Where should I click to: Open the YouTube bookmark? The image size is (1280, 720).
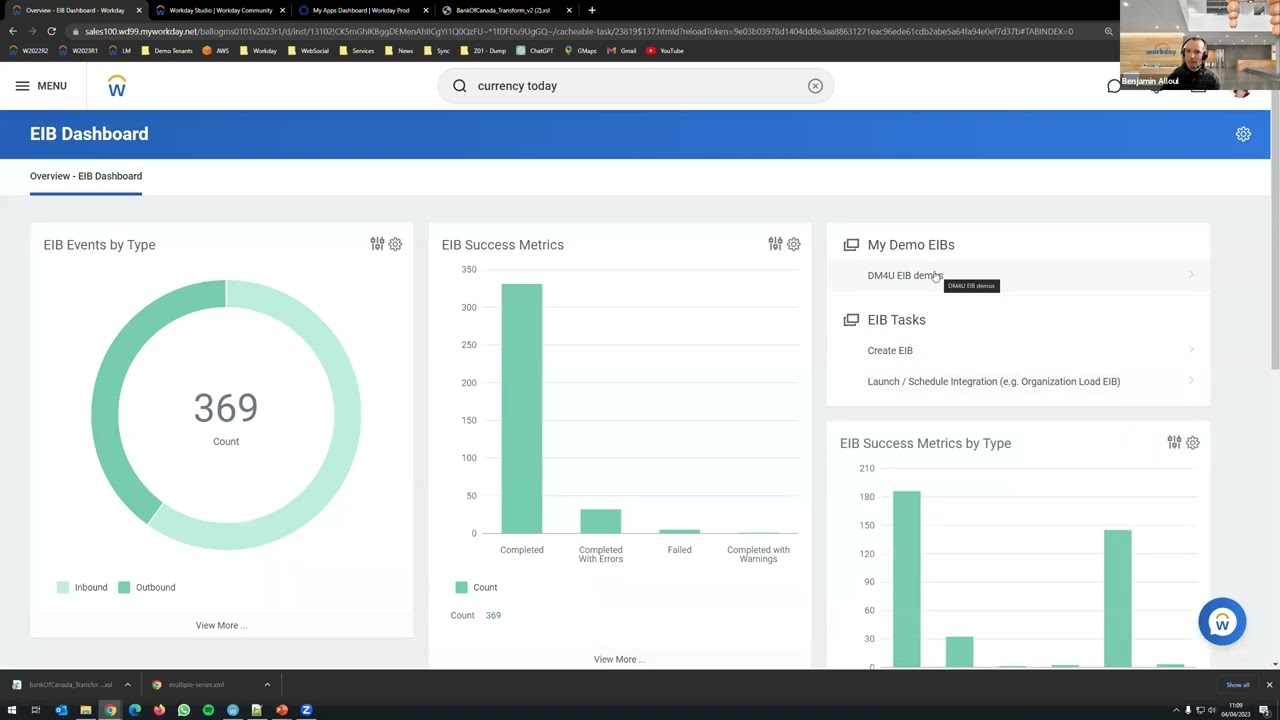665,51
